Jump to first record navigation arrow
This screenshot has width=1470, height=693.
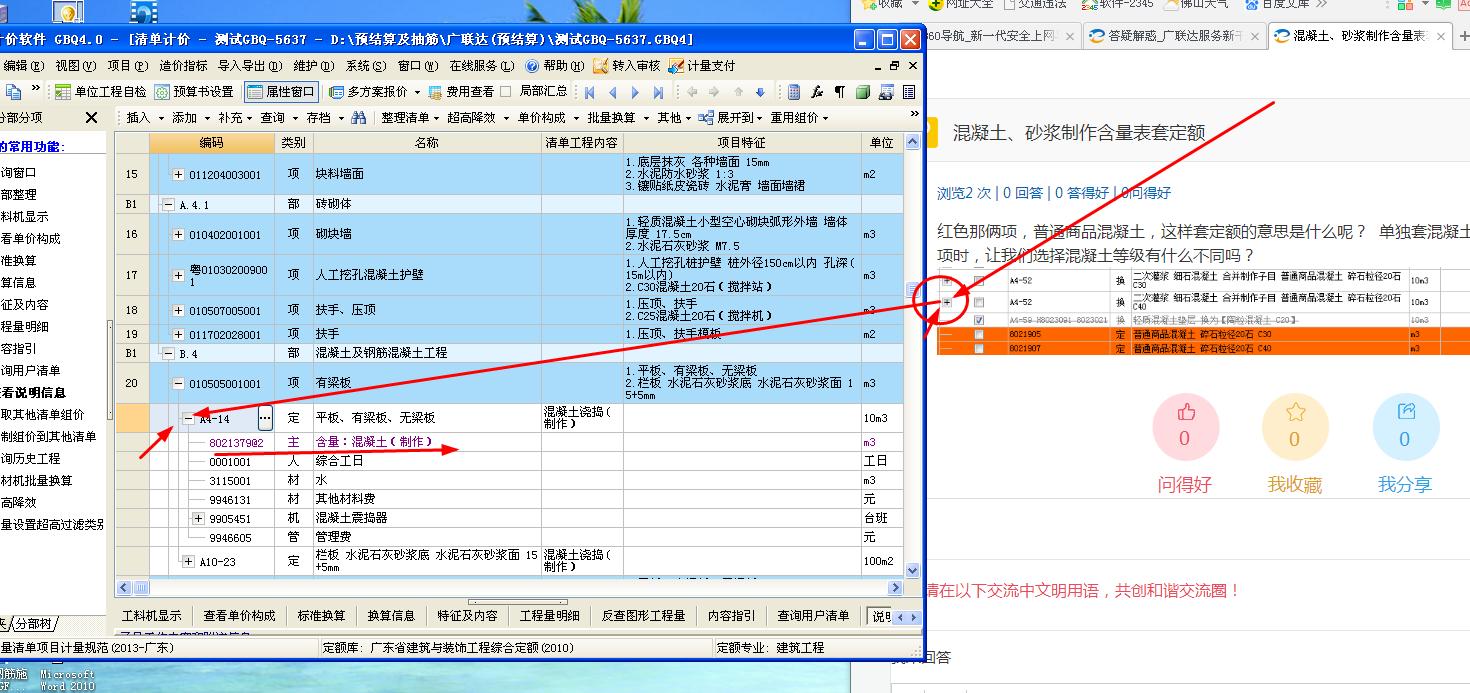point(590,92)
